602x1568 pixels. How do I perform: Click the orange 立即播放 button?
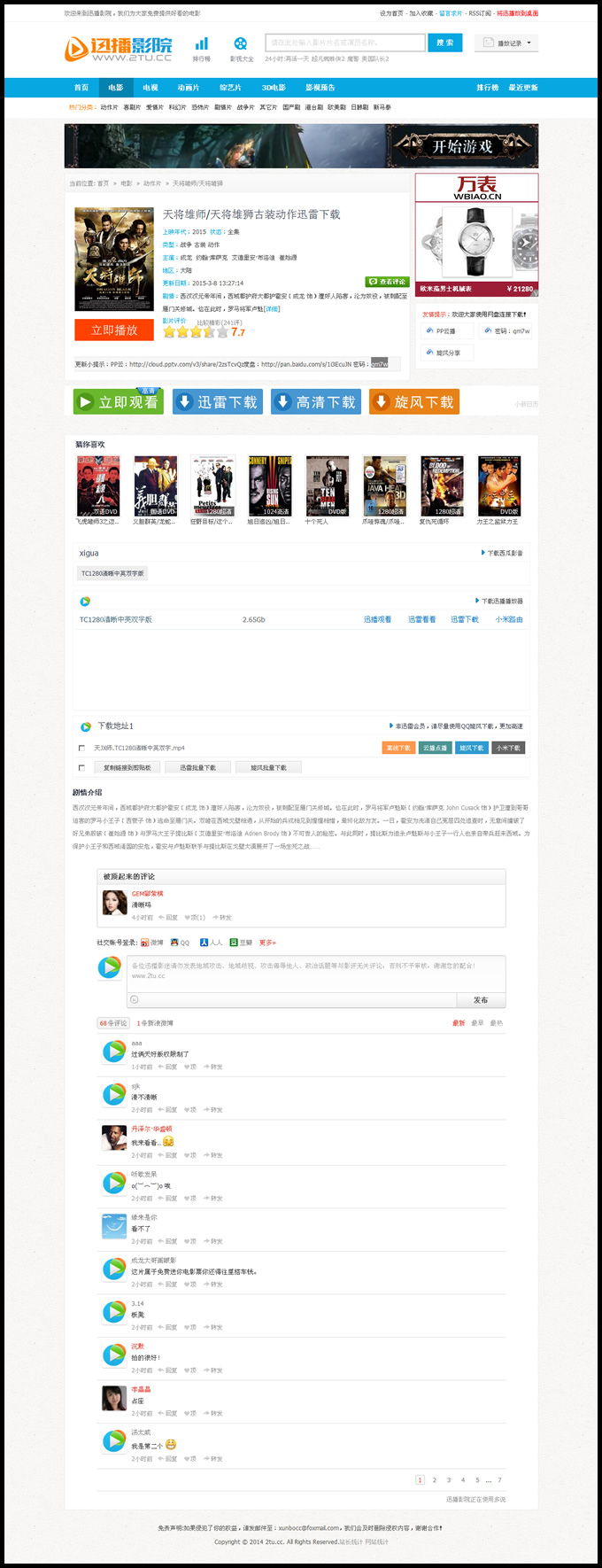tap(114, 330)
